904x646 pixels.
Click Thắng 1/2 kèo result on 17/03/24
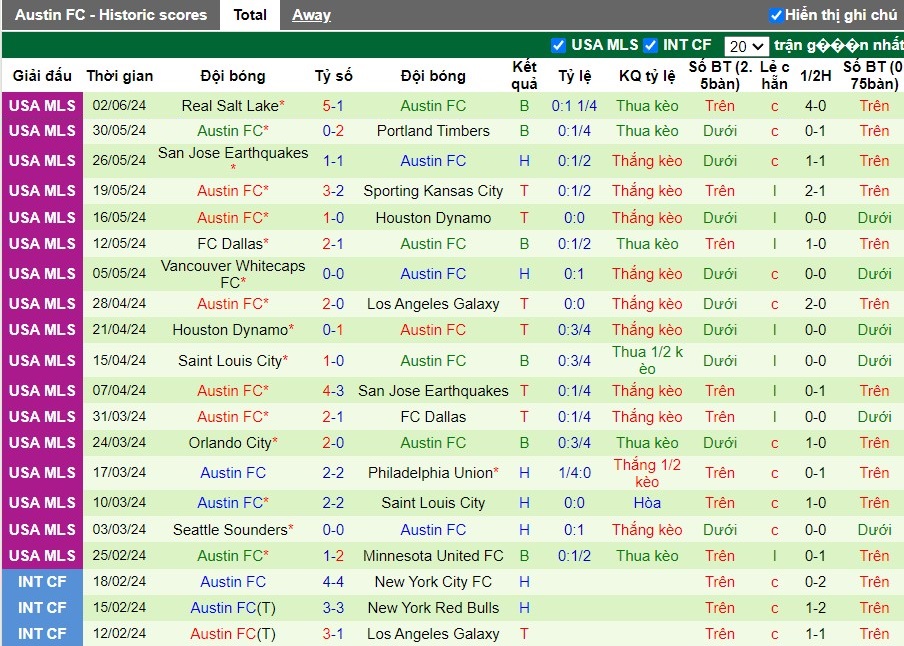[647, 473]
